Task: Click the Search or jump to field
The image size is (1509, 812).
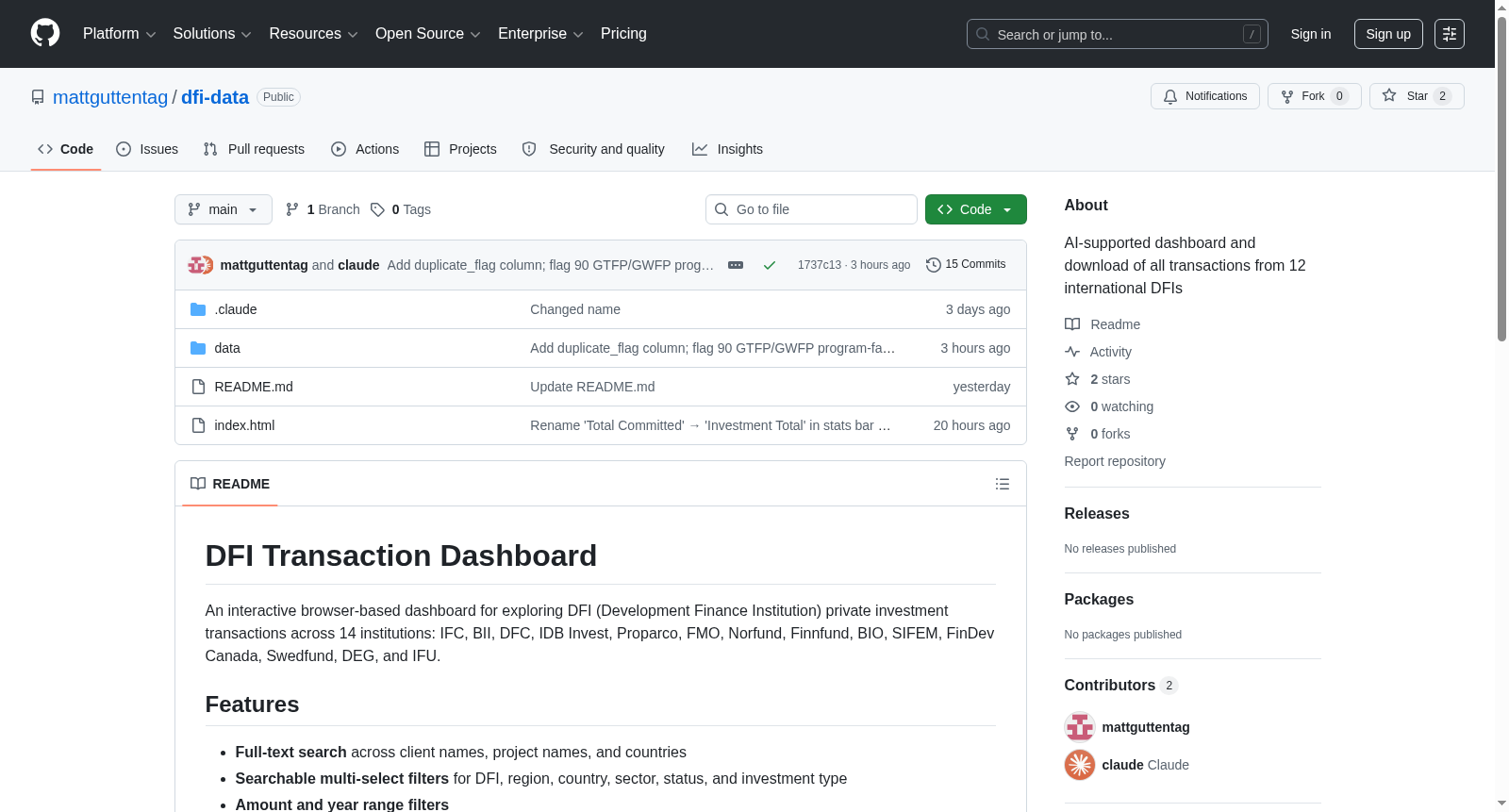Action: pyautogui.click(x=1118, y=34)
